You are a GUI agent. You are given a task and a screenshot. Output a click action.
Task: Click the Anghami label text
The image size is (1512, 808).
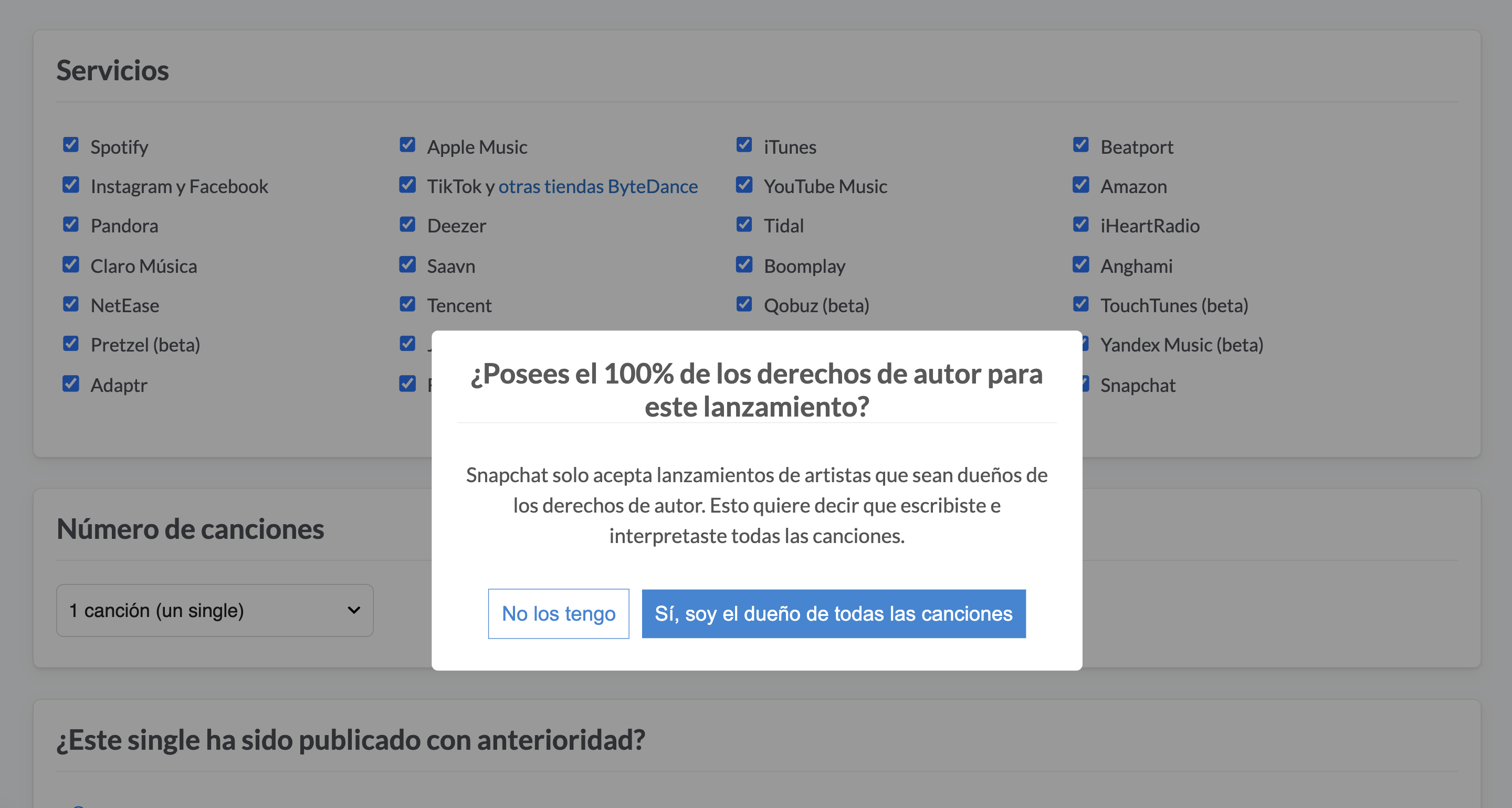(1136, 267)
